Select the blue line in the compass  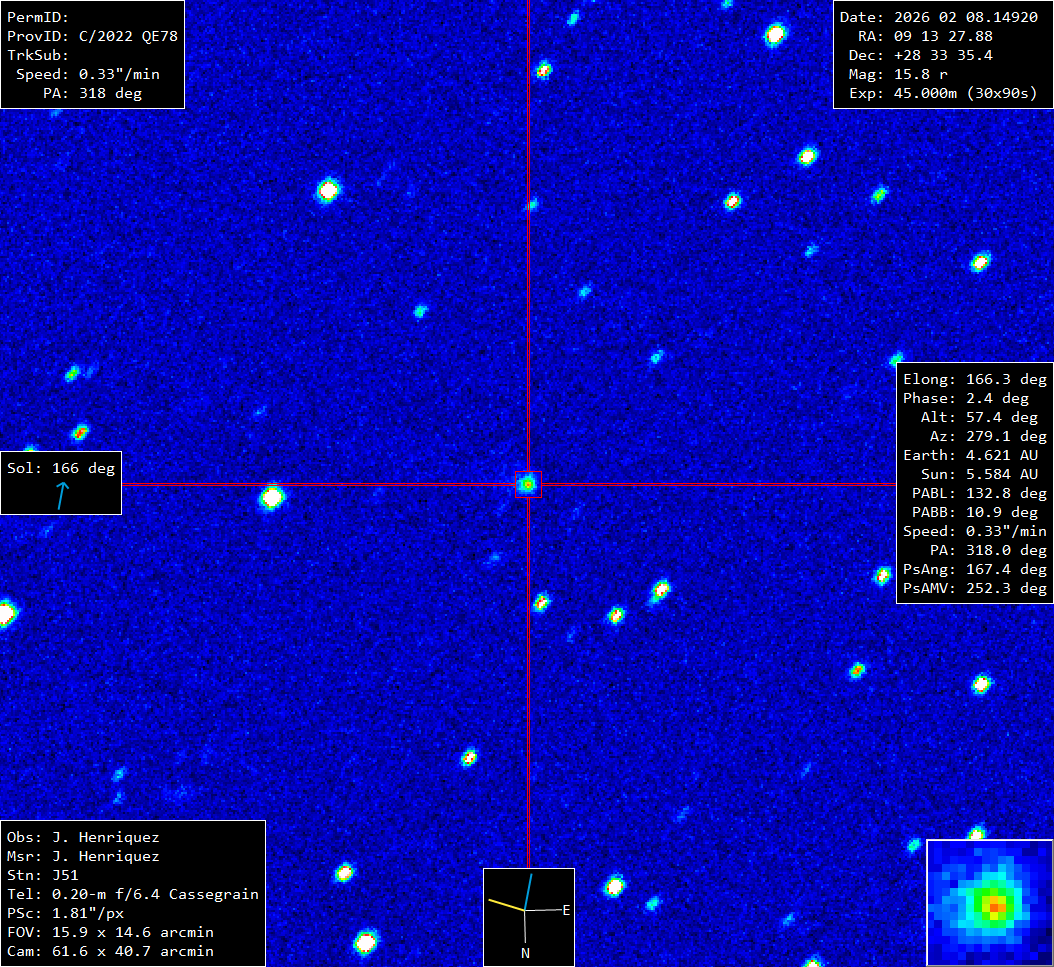point(529,891)
